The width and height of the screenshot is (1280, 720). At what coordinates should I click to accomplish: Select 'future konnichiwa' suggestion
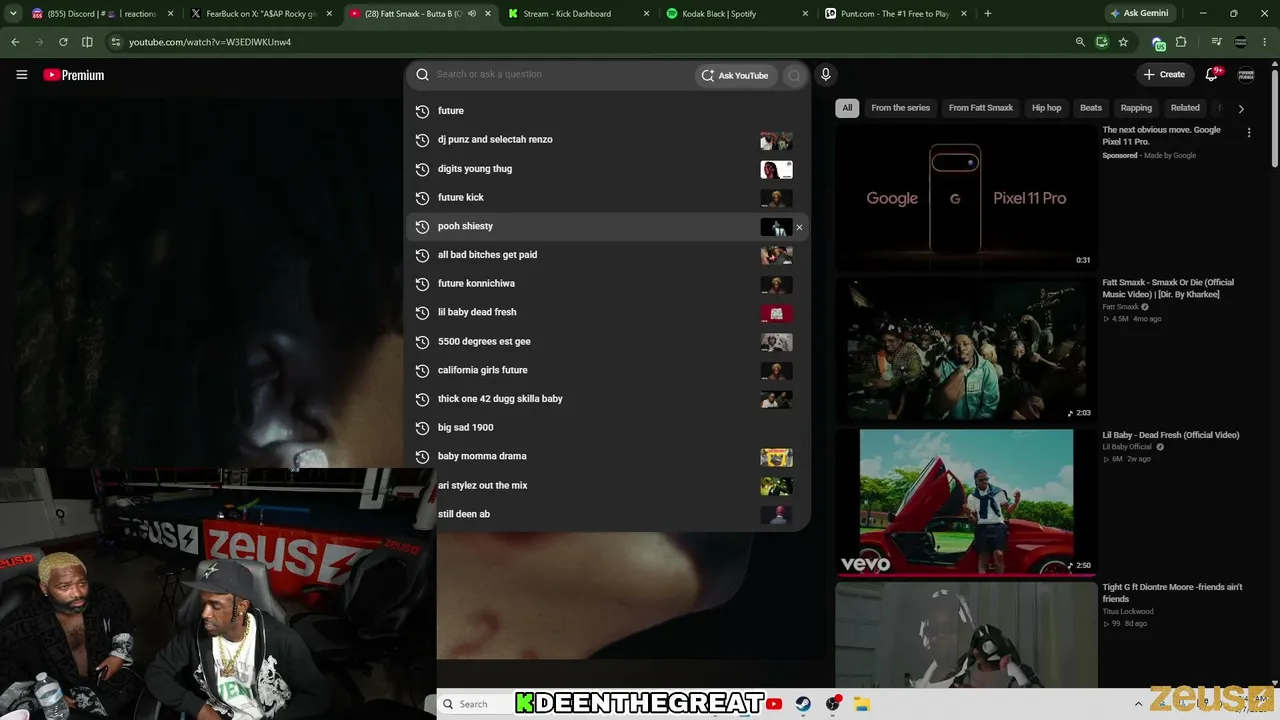[x=607, y=284]
